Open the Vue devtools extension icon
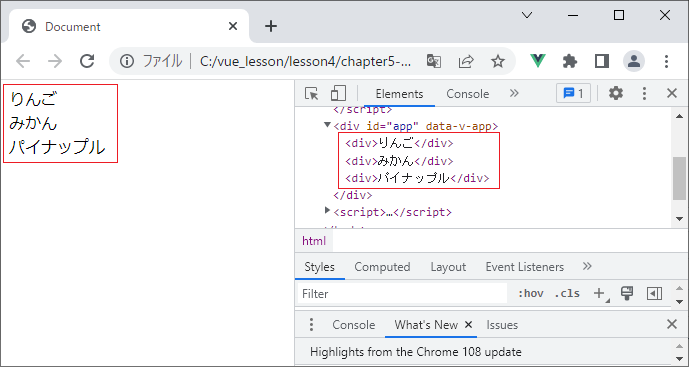 (x=538, y=61)
